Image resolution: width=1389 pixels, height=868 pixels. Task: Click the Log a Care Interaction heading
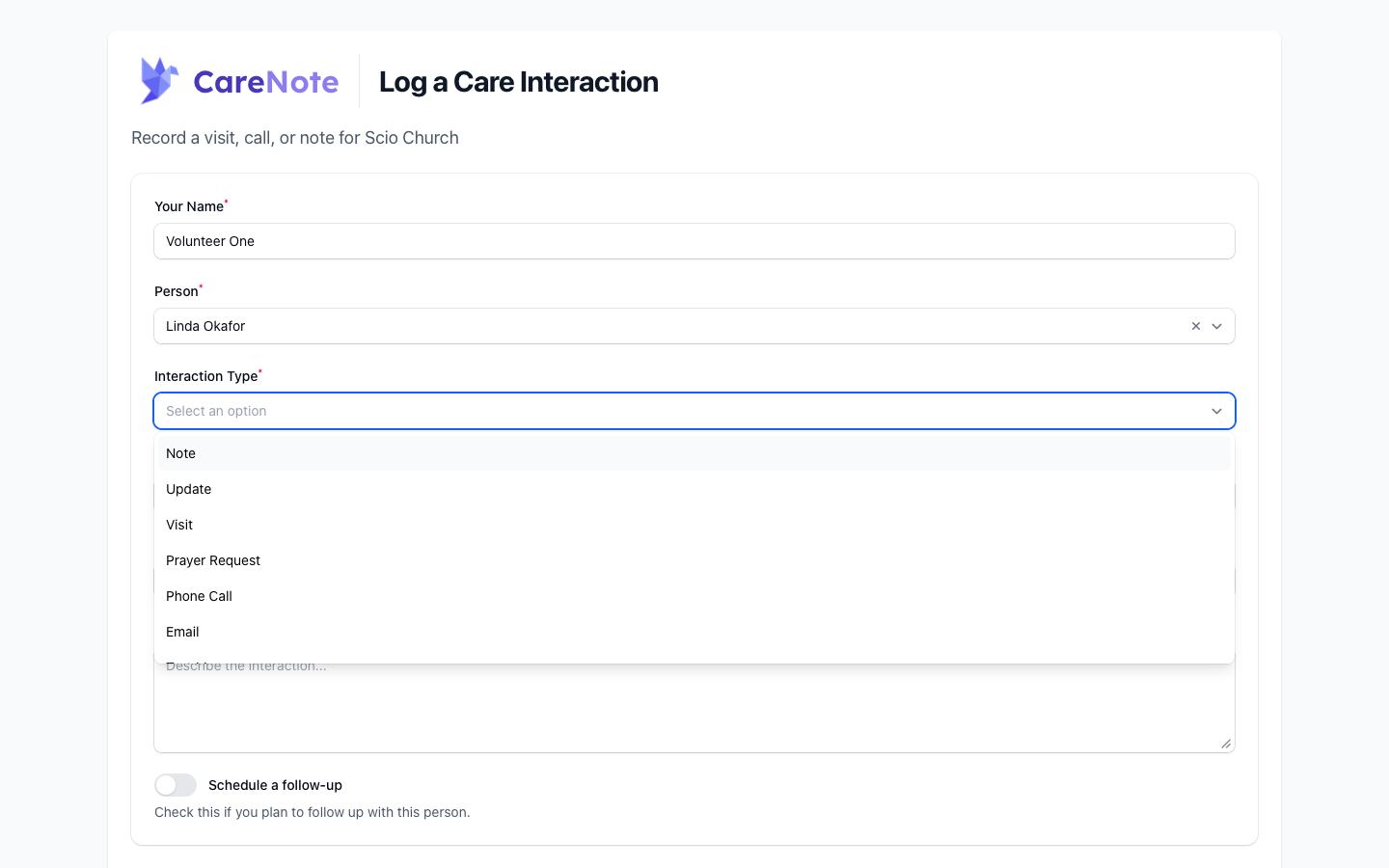(x=519, y=82)
